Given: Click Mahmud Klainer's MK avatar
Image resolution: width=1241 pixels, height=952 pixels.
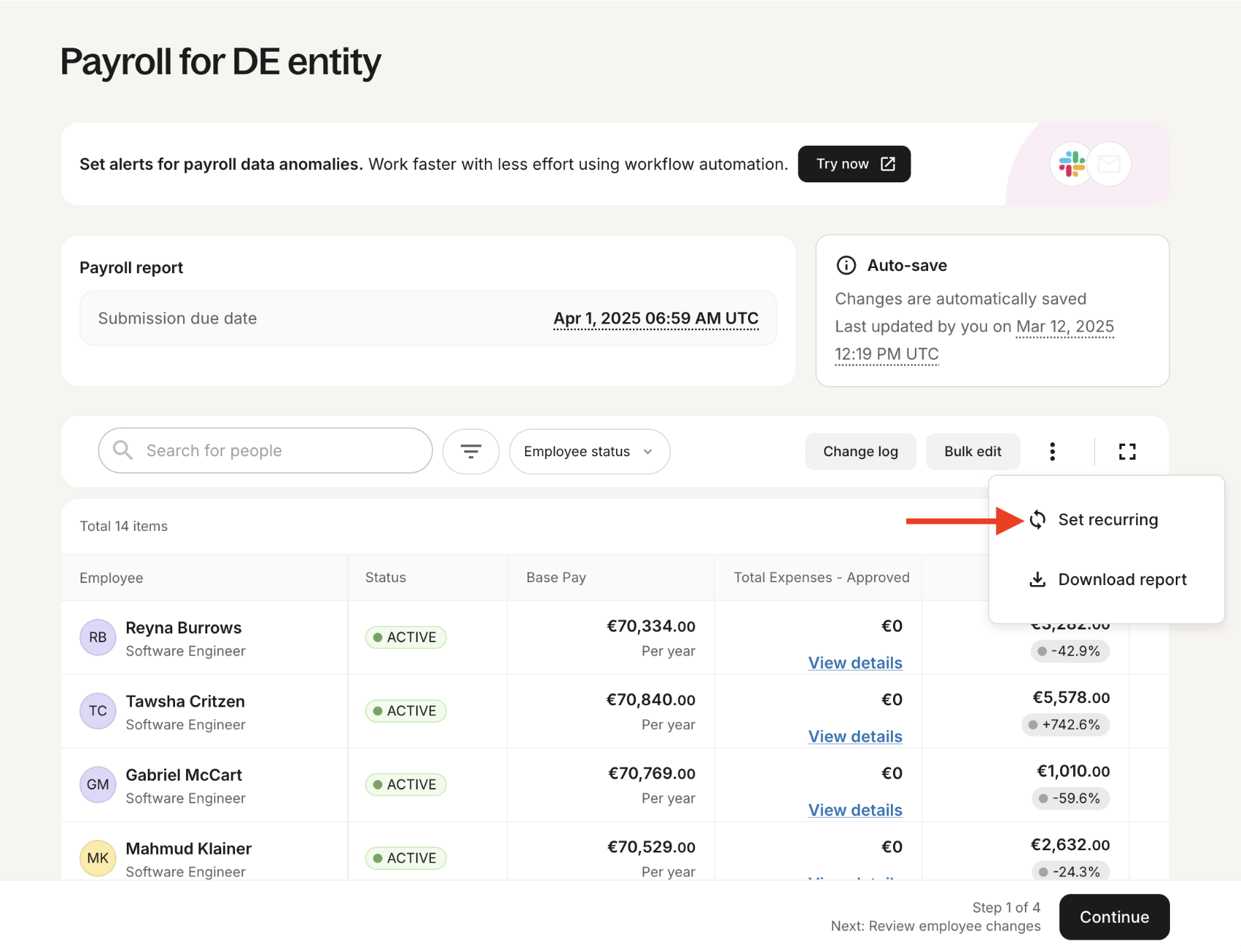Looking at the screenshot, I should pyautogui.click(x=97, y=858).
